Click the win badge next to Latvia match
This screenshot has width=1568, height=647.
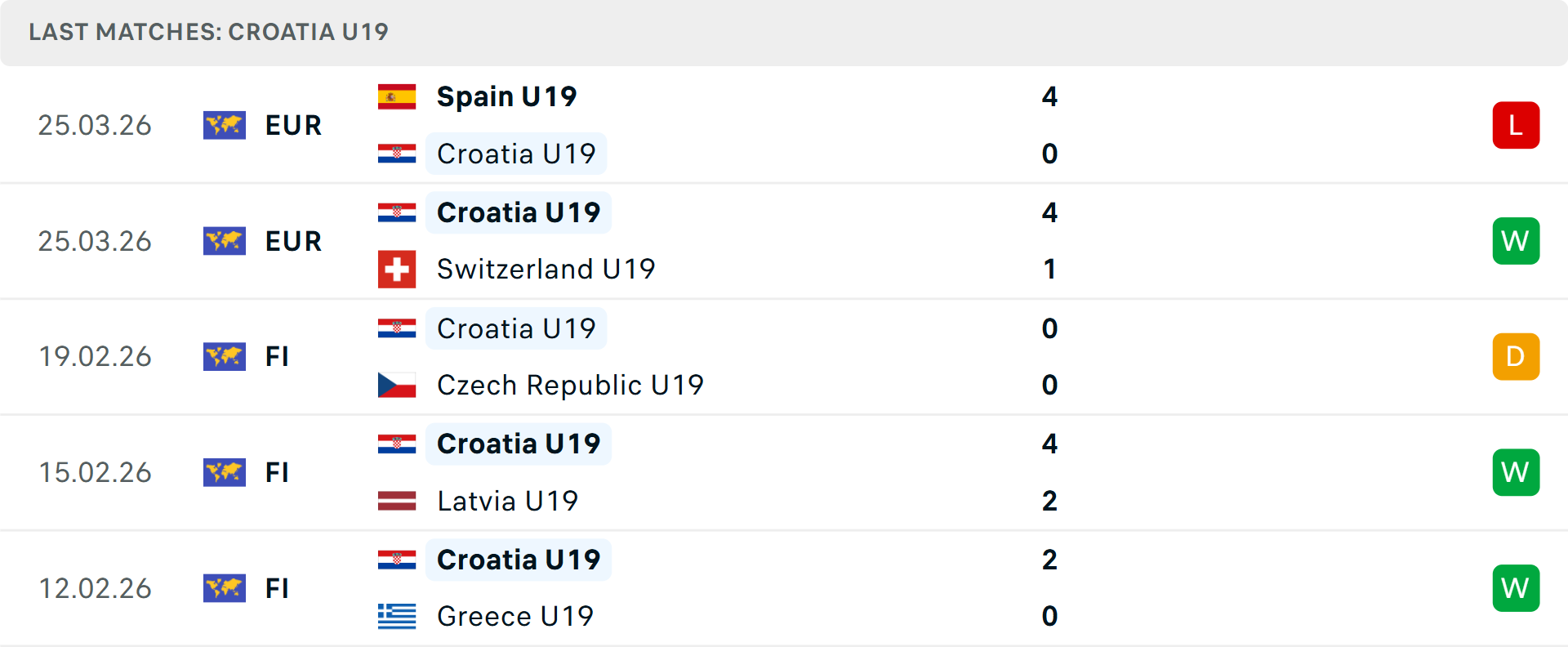pyautogui.click(x=1517, y=472)
